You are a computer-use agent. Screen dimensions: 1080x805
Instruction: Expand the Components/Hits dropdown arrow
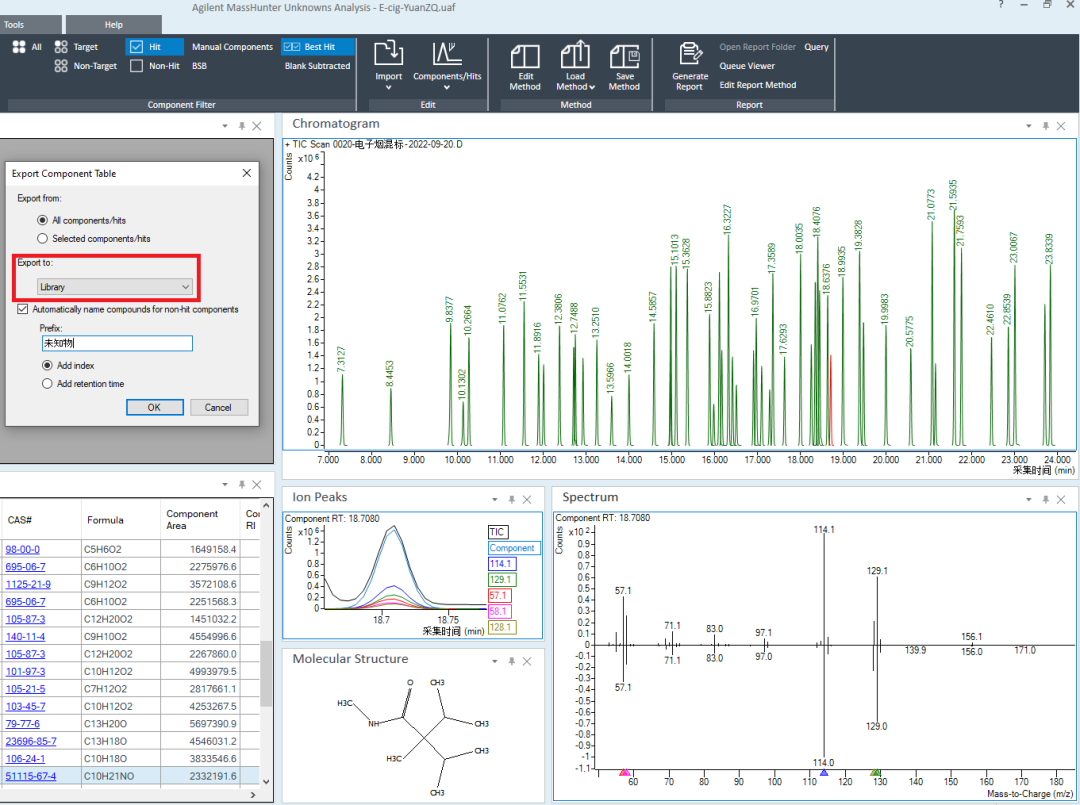(447, 87)
